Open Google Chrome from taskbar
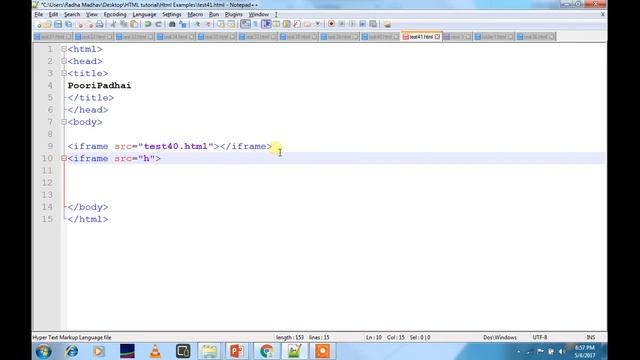 tap(267, 351)
